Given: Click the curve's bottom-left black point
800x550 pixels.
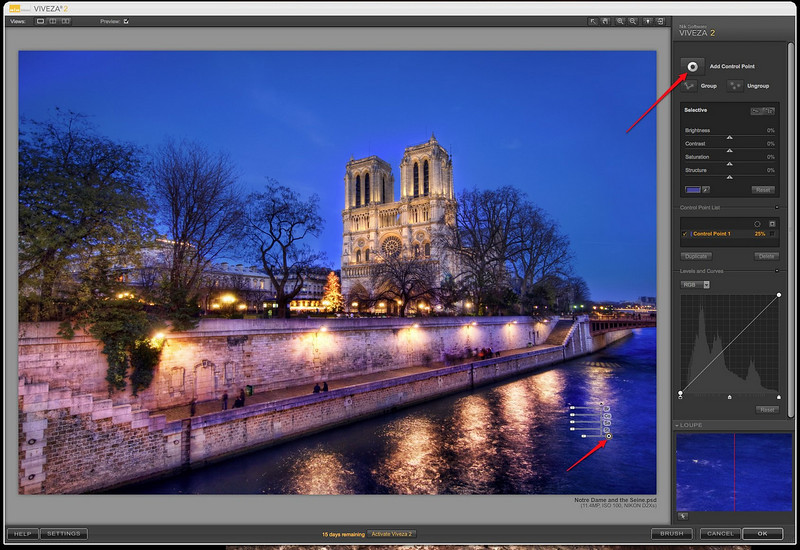Looking at the screenshot, I should [x=680, y=393].
